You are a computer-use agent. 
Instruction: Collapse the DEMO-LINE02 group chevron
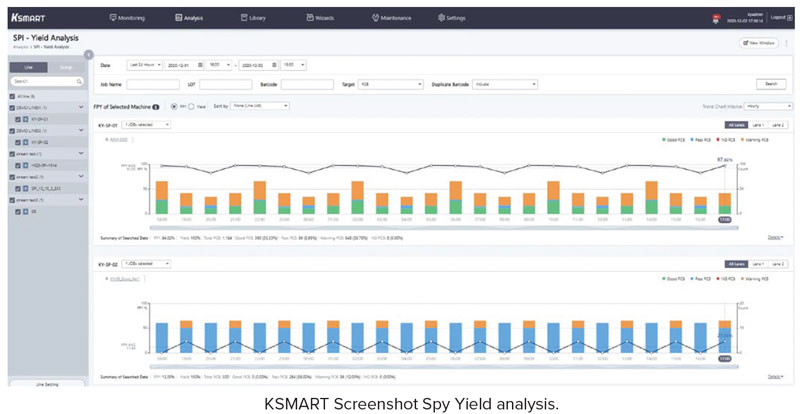click(x=81, y=131)
